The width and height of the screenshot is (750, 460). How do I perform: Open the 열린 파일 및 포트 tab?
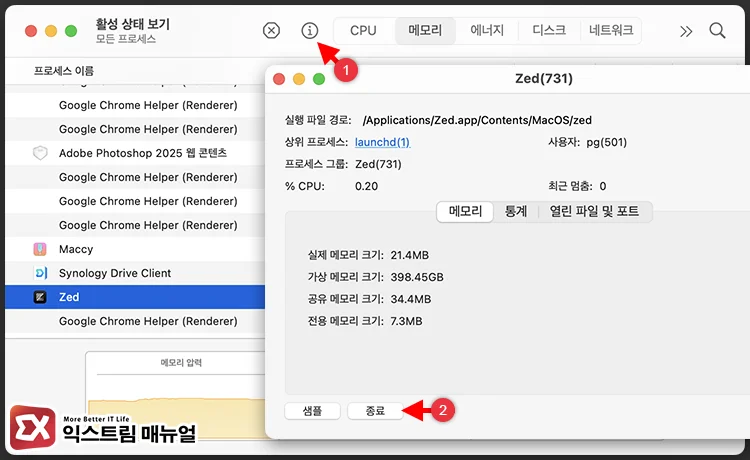coord(594,211)
